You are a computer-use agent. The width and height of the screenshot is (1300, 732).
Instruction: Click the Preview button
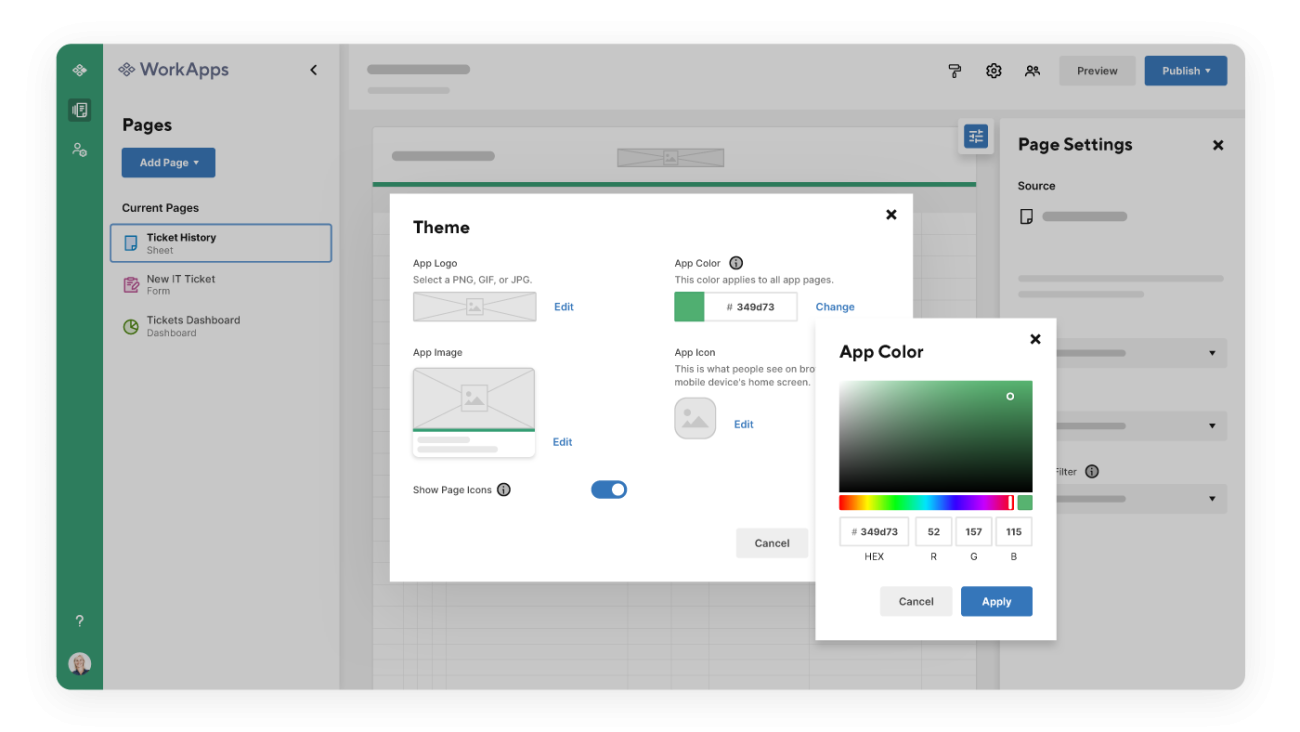pyautogui.click(x=1097, y=70)
